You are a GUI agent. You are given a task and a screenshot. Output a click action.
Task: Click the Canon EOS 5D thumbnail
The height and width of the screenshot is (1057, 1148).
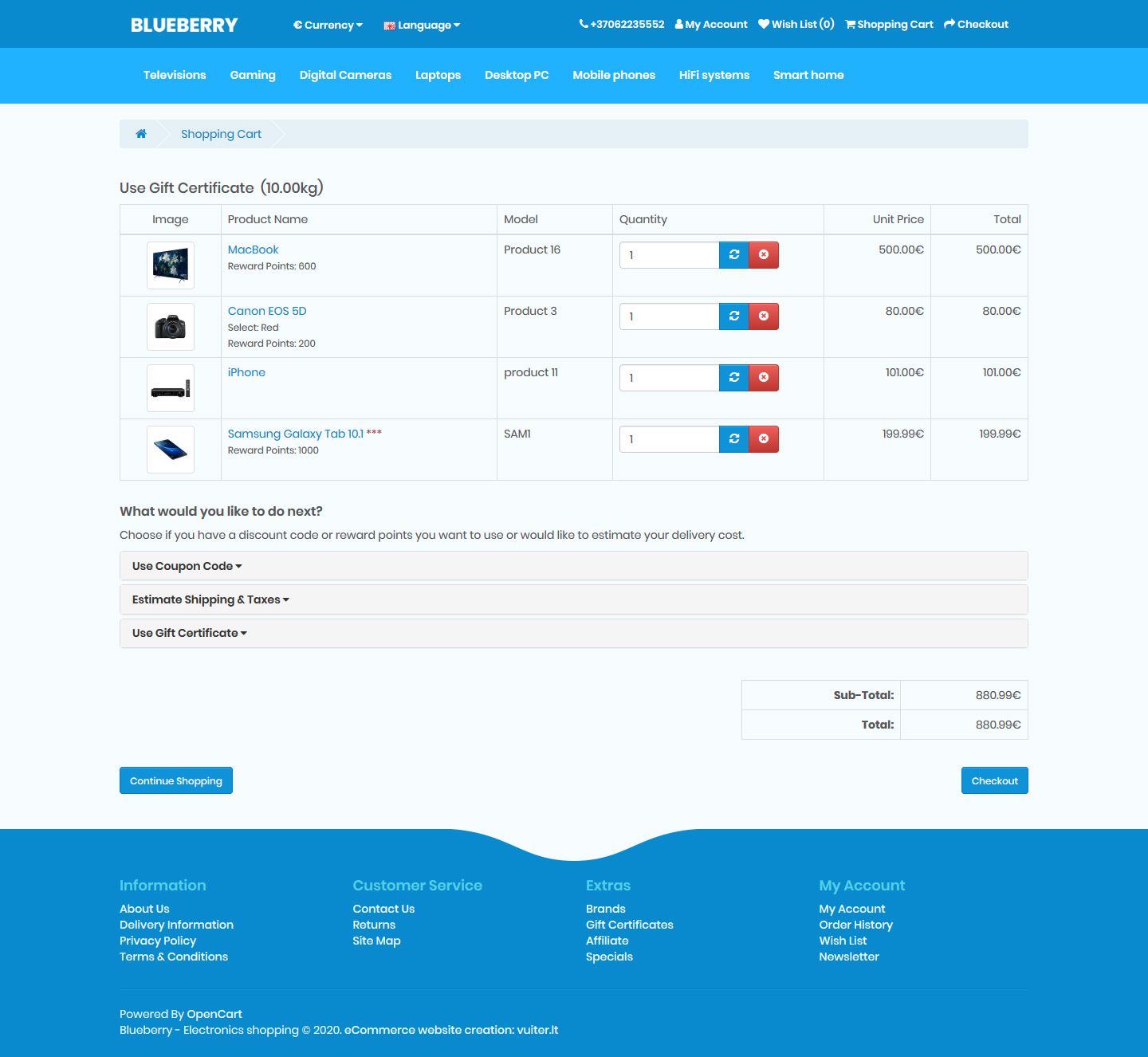pyautogui.click(x=171, y=327)
